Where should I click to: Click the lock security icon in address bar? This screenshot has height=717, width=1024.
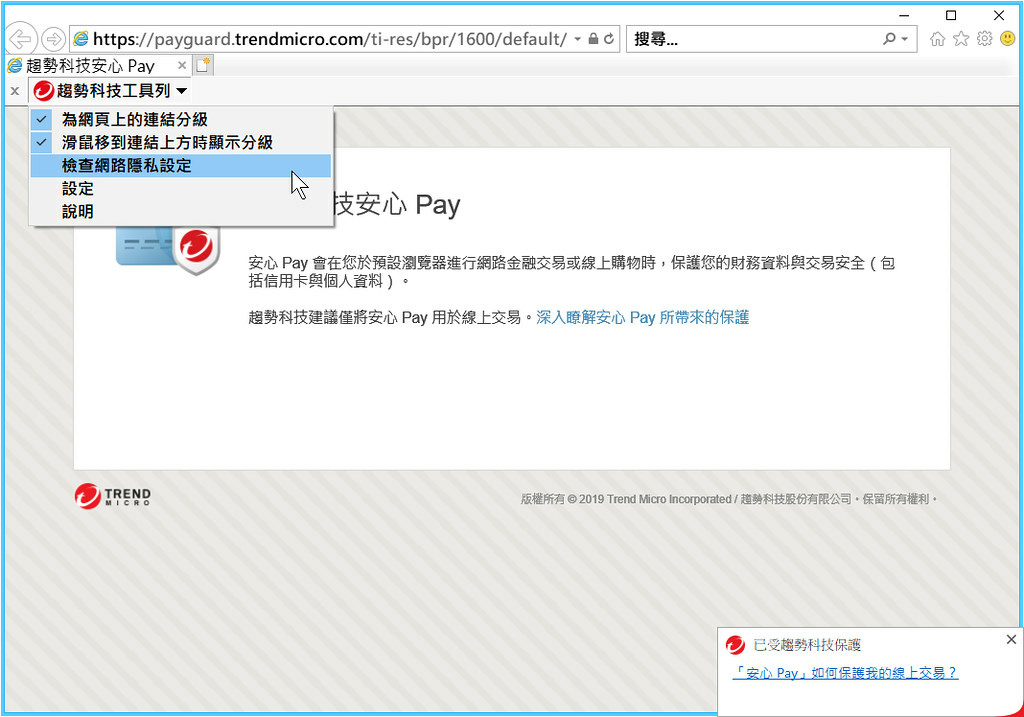(x=593, y=39)
